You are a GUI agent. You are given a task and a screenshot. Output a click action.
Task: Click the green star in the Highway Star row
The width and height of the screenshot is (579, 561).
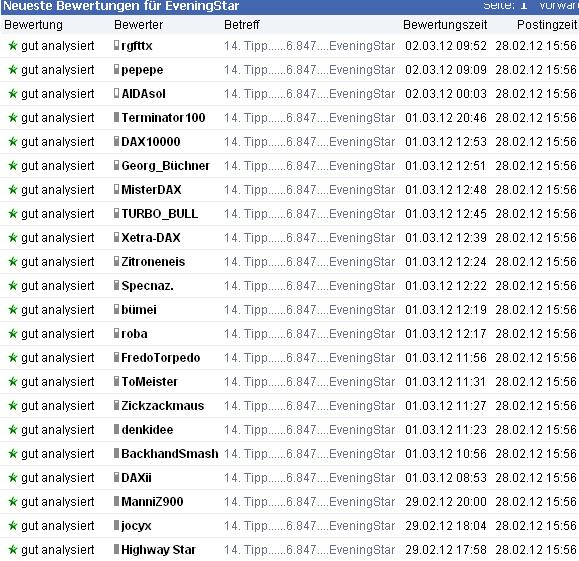(x=13, y=550)
